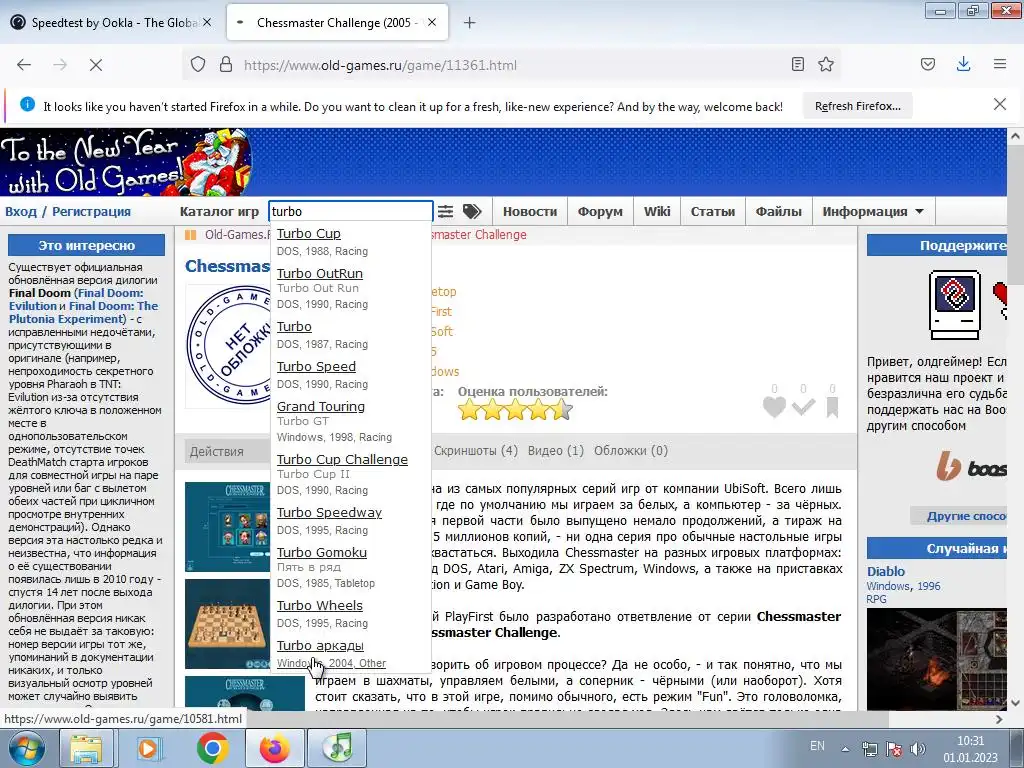Open the Файлы menu item

(778, 212)
